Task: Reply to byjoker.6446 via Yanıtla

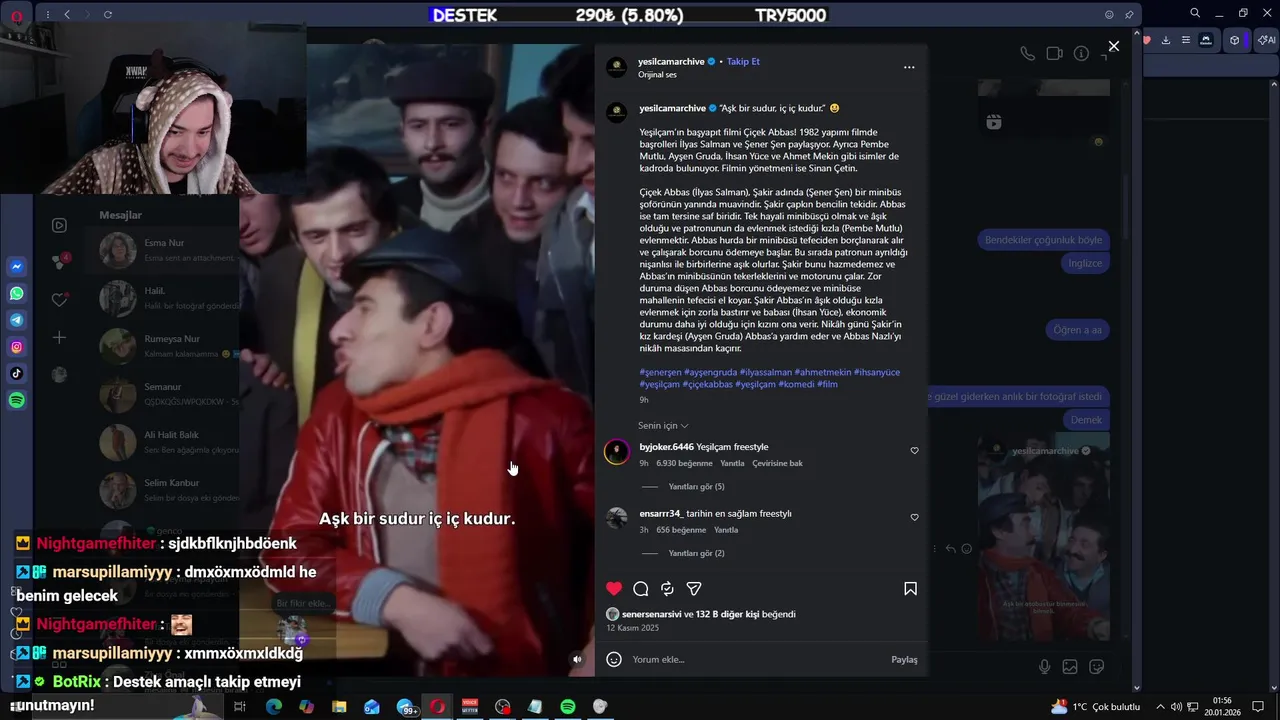Action: coord(732,464)
